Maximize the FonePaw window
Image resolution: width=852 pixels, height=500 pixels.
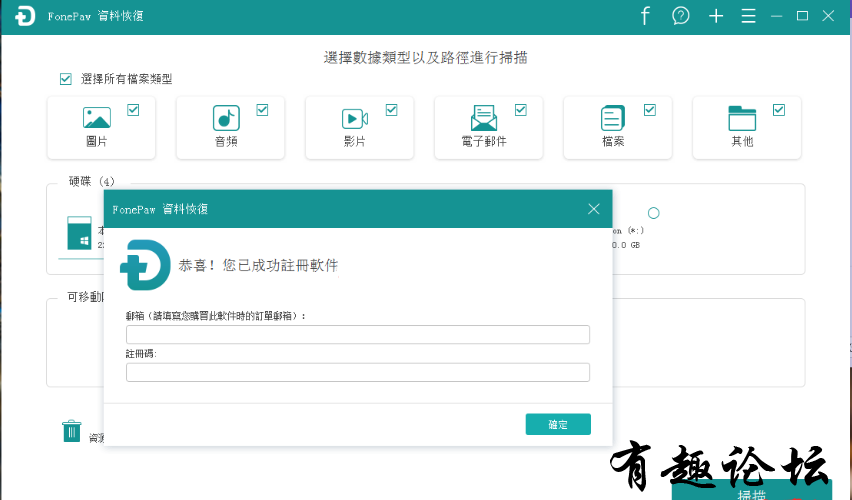(802, 16)
